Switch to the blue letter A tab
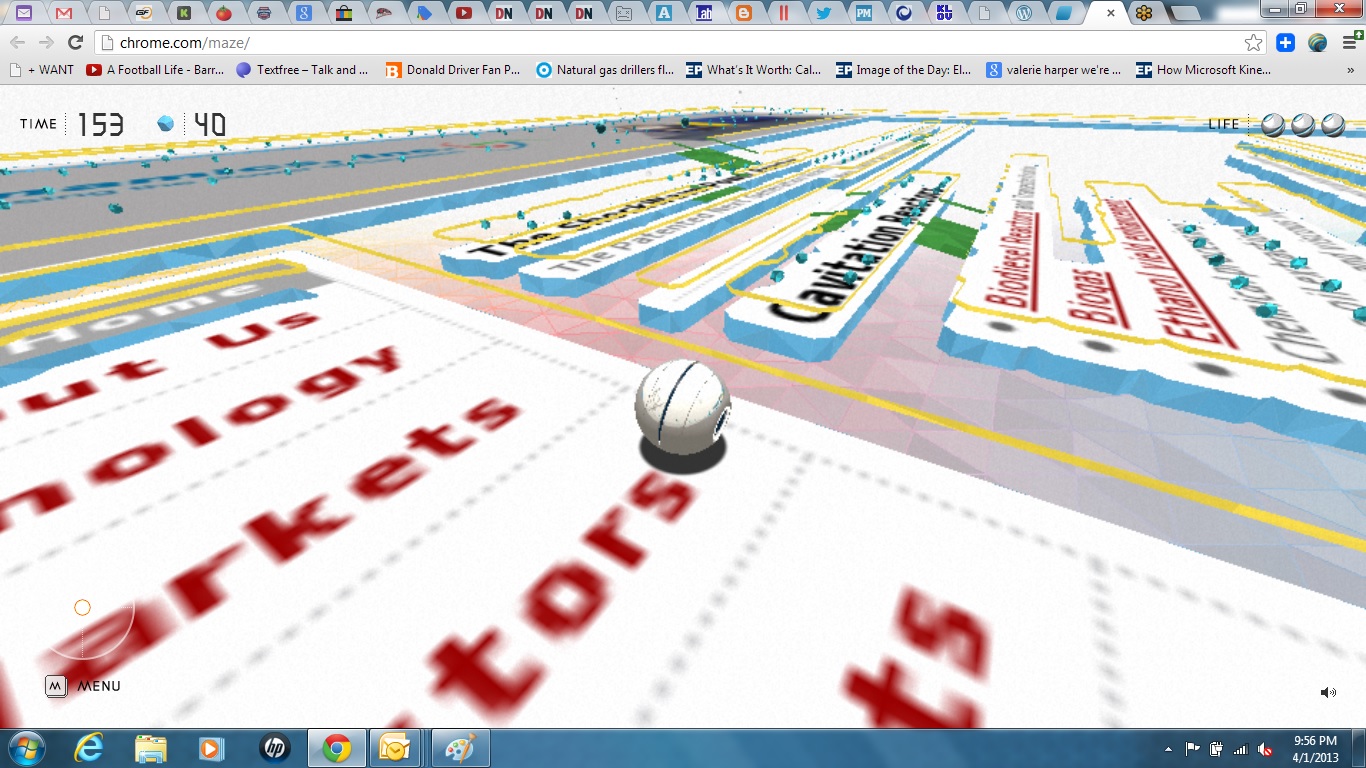The image size is (1366, 768). 663,13
